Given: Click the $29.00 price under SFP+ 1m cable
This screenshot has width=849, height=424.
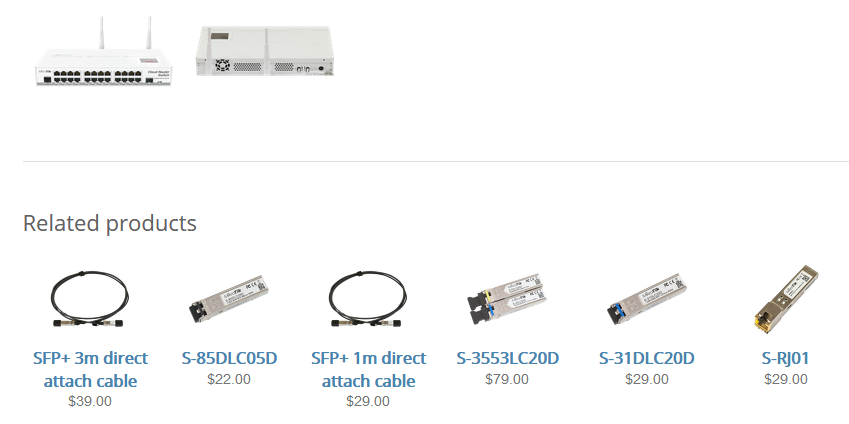Looking at the screenshot, I should (368, 401).
